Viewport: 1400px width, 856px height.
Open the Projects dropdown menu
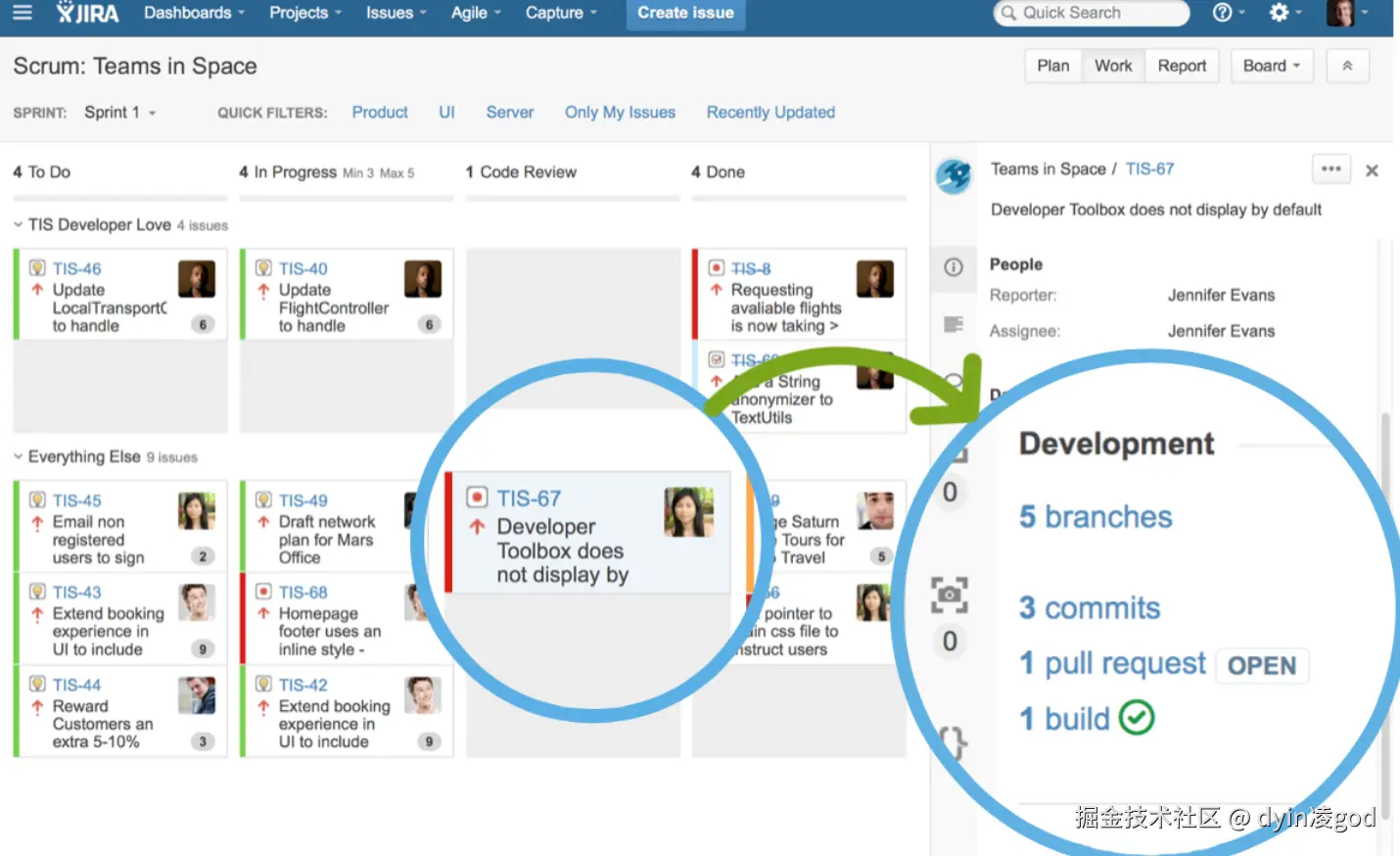pyautogui.click(x=305, y=13)
